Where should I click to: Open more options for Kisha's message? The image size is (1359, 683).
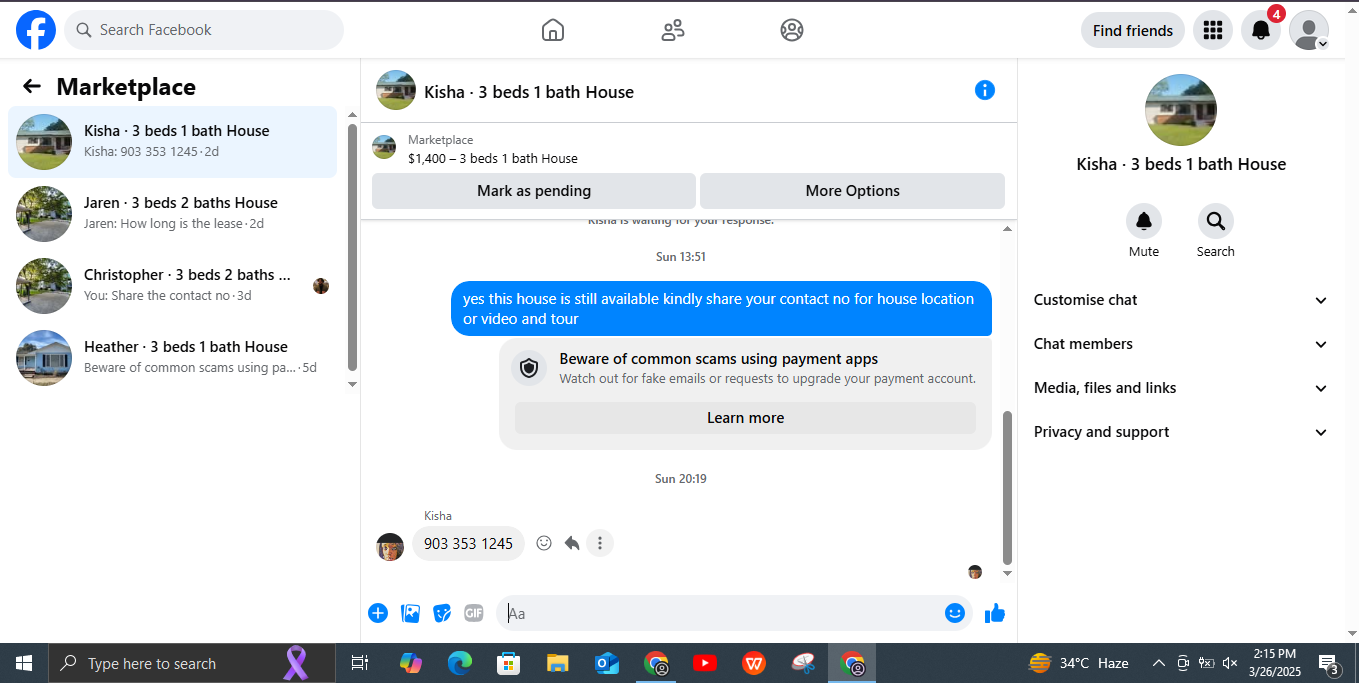click(600, 543)
